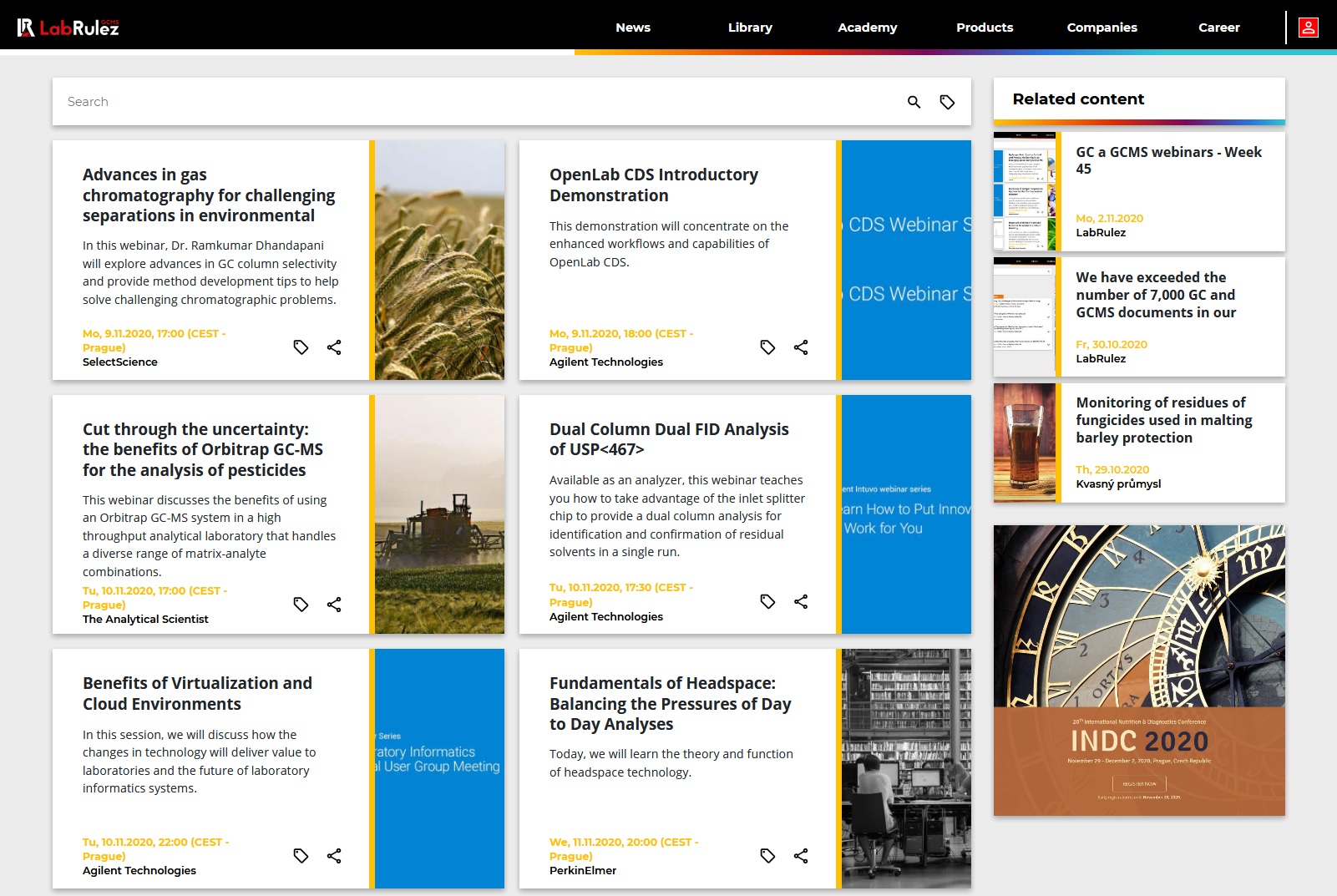Click the Intuvo webinar series blue thumbnail
This screenshot has width=1337, height=896.
[x=906, y=514]
